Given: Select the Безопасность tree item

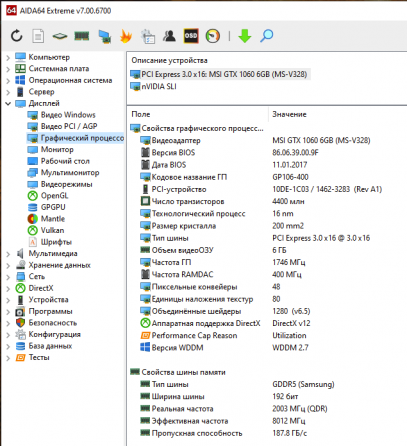Looking at the screenshot, I should click(x=46, y=323).
